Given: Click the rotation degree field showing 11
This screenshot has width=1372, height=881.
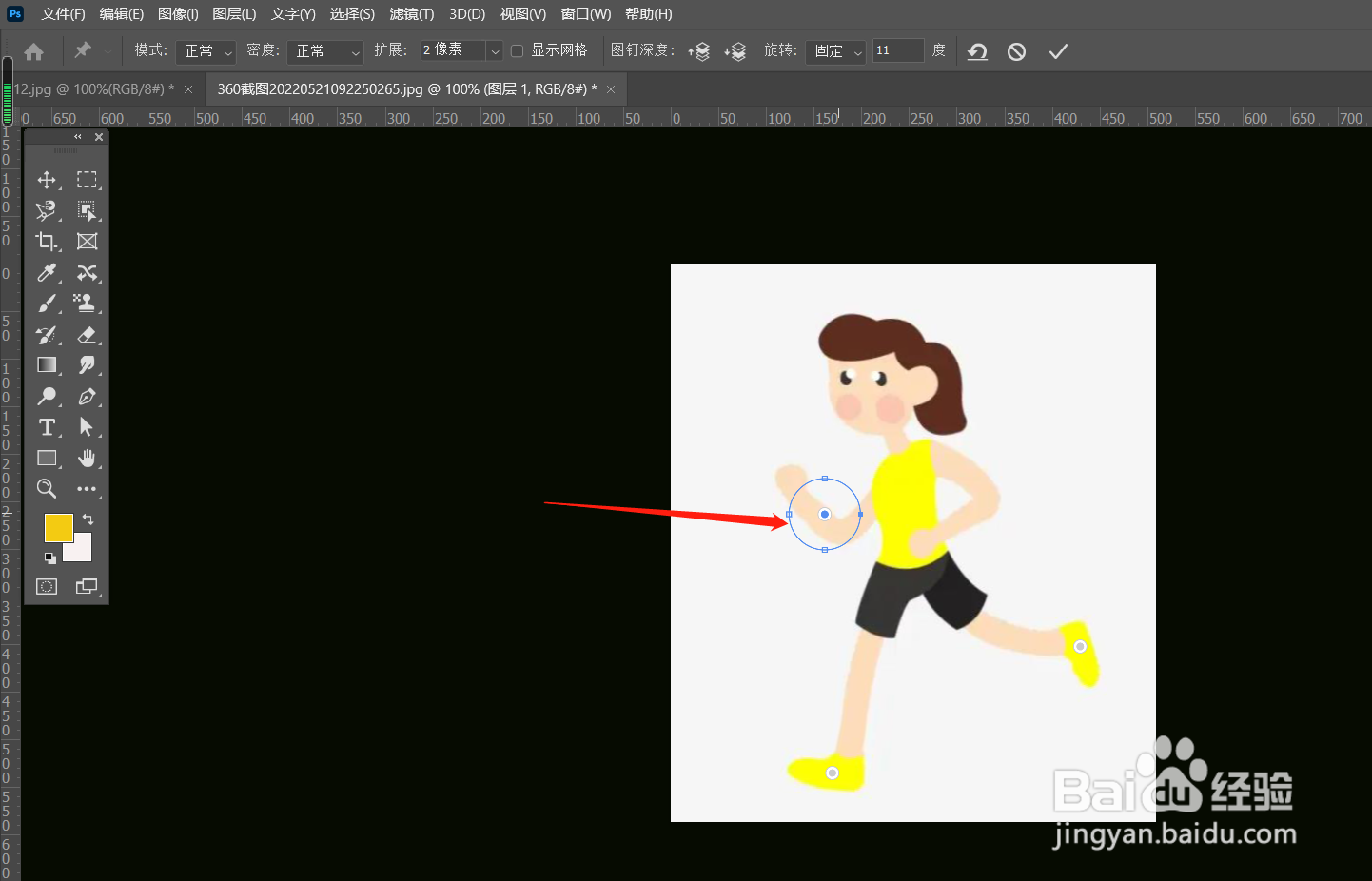Looking at the screenshot, I should click(x=898, y=50).
